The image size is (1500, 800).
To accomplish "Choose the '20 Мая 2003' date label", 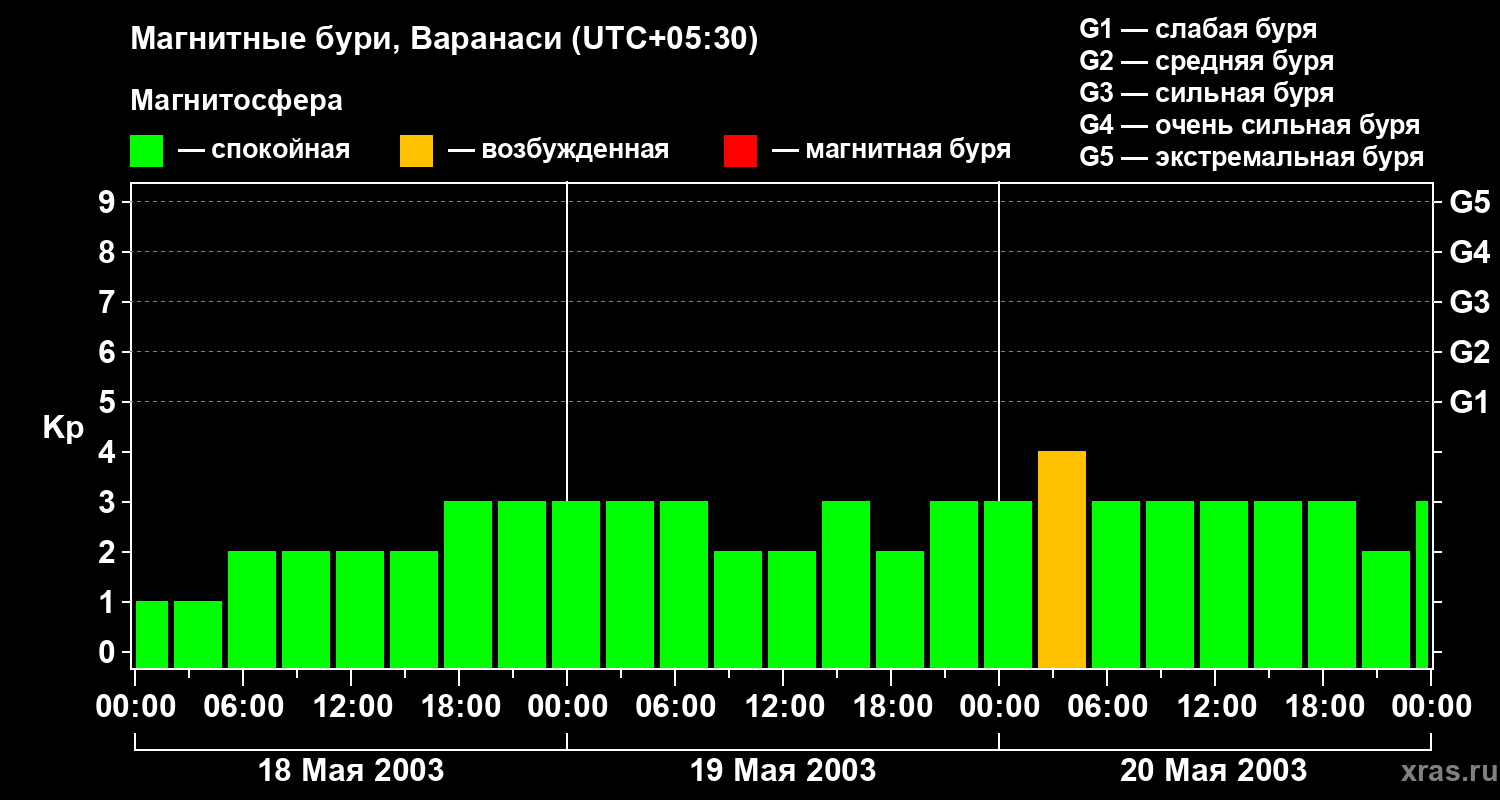I will click(x=1213, y=771).
